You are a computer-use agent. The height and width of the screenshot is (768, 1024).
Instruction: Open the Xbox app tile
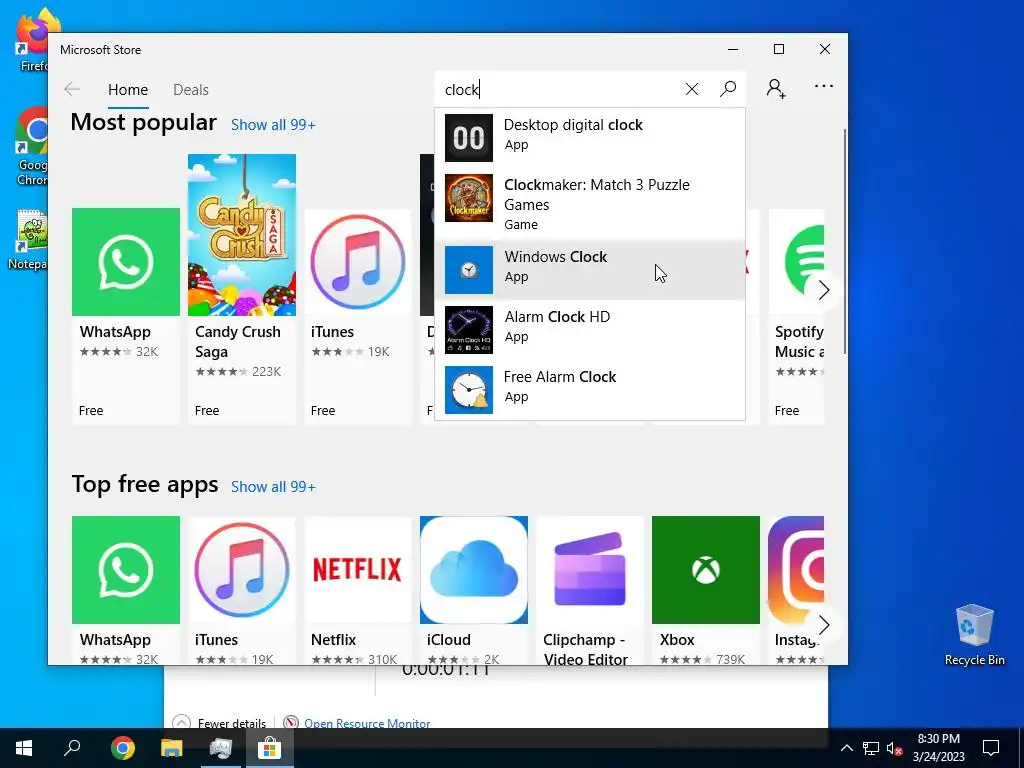click(705, 590)
